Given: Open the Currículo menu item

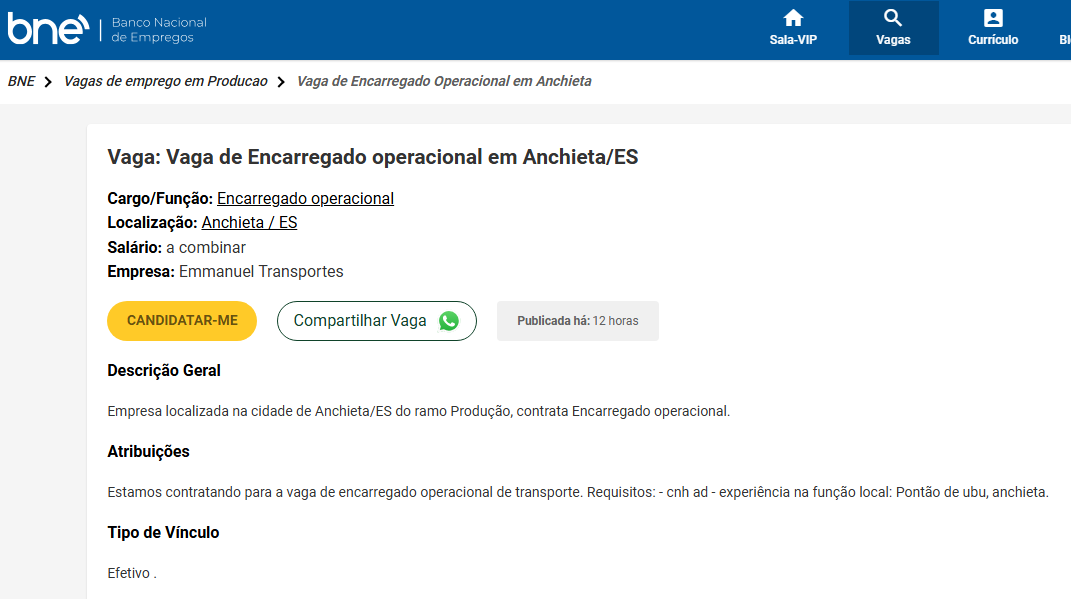Looking at the screenshot, I should (x=993, y=28).
